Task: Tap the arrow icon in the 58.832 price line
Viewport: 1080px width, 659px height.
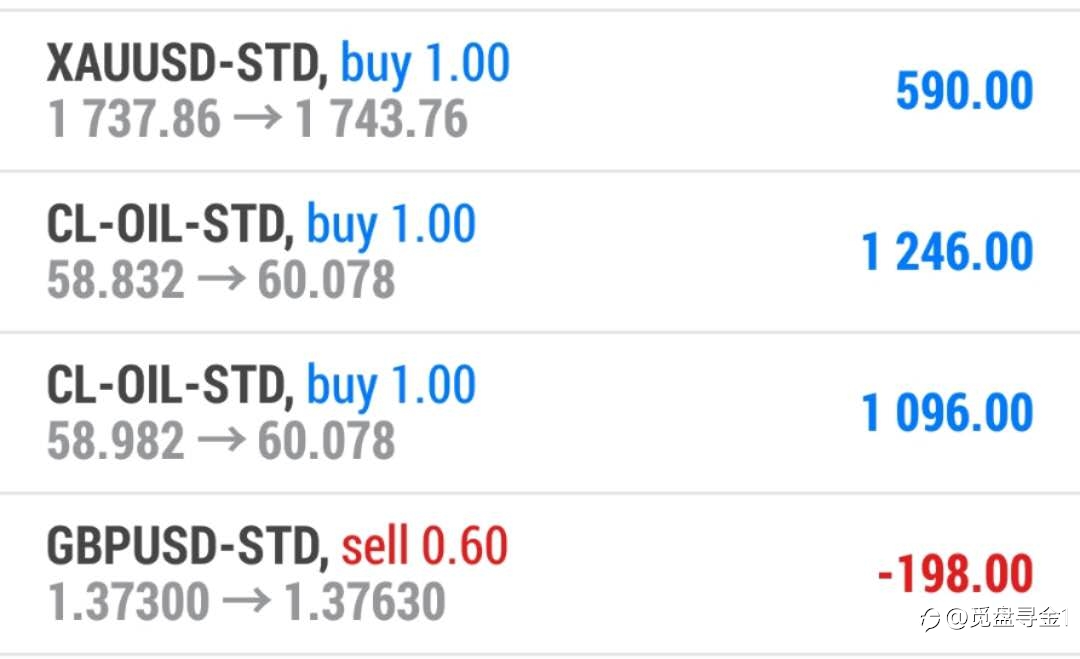Action: point(222,280)
